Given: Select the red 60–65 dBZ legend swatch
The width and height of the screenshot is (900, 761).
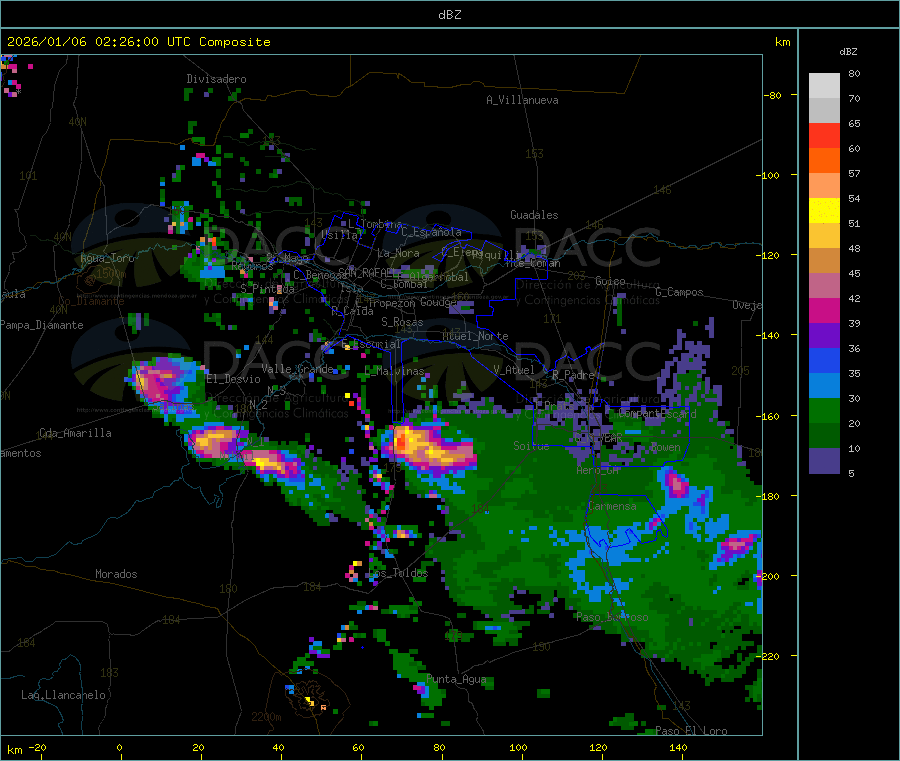Looking at the screenshot, I should [x=824, y=135].
